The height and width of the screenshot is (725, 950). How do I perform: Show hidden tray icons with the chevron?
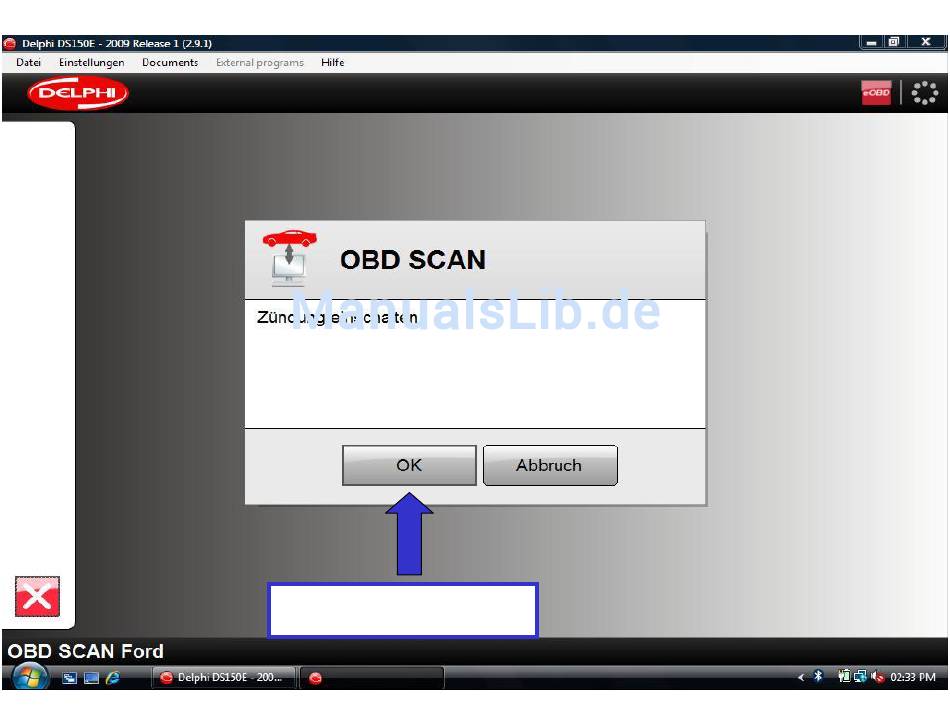click(801, 677)
